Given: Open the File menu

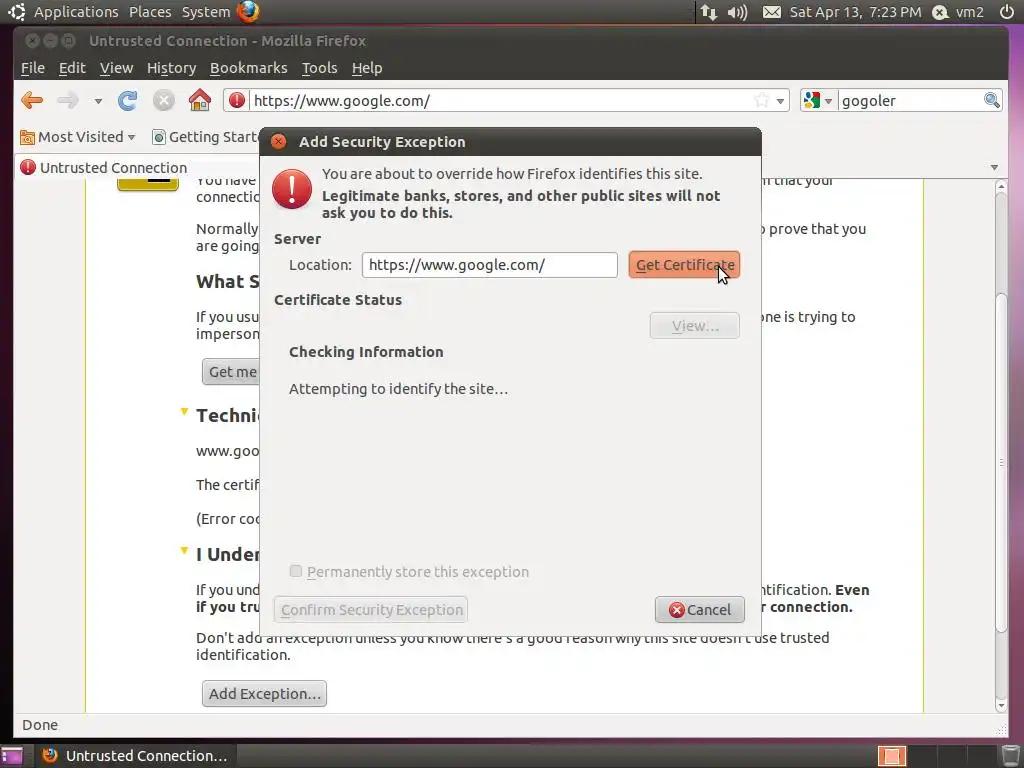Looking at the screenshot, I should tap(33, 68).
